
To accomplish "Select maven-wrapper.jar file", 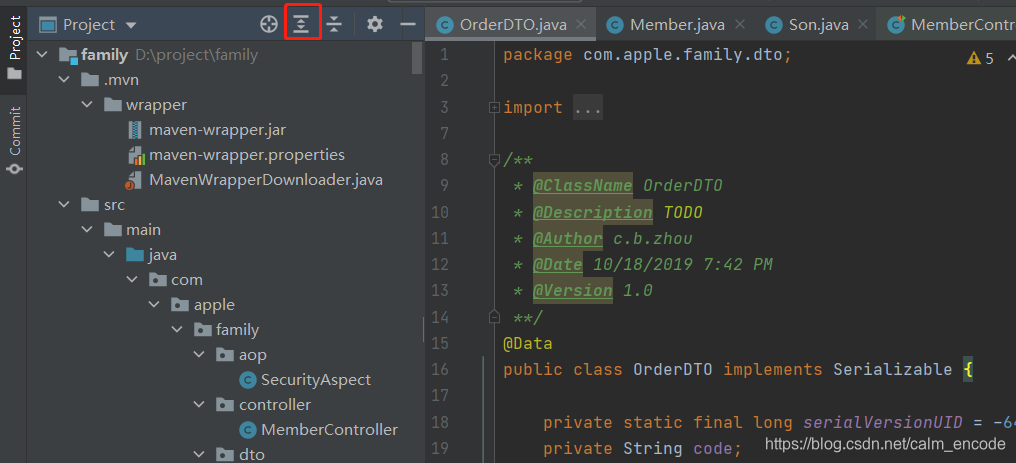I will [218, 130].
